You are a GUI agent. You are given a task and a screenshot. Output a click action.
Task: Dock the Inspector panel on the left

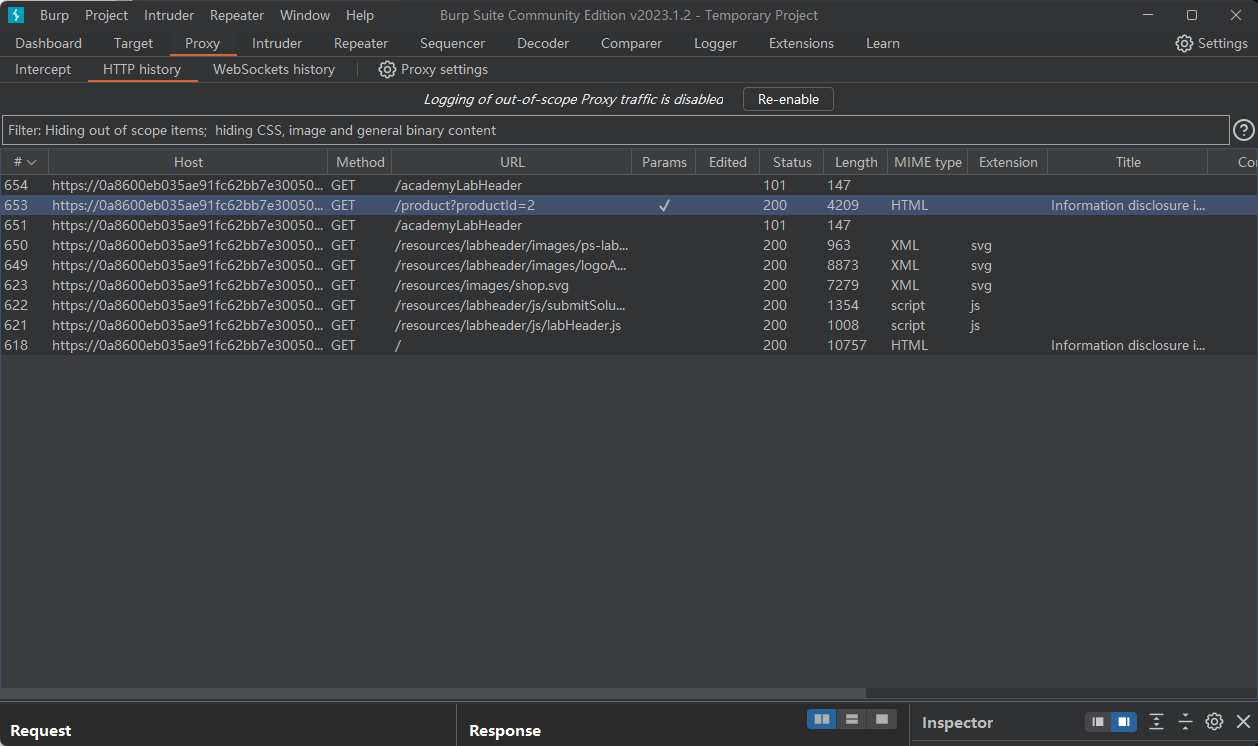click(x=1098, y=721)
